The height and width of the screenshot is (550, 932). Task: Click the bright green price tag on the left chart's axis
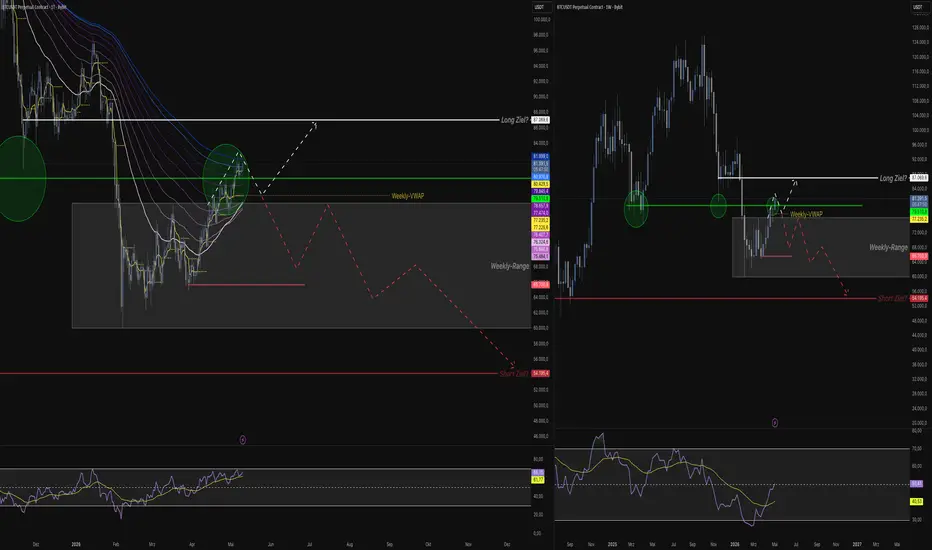click(540, 198)
